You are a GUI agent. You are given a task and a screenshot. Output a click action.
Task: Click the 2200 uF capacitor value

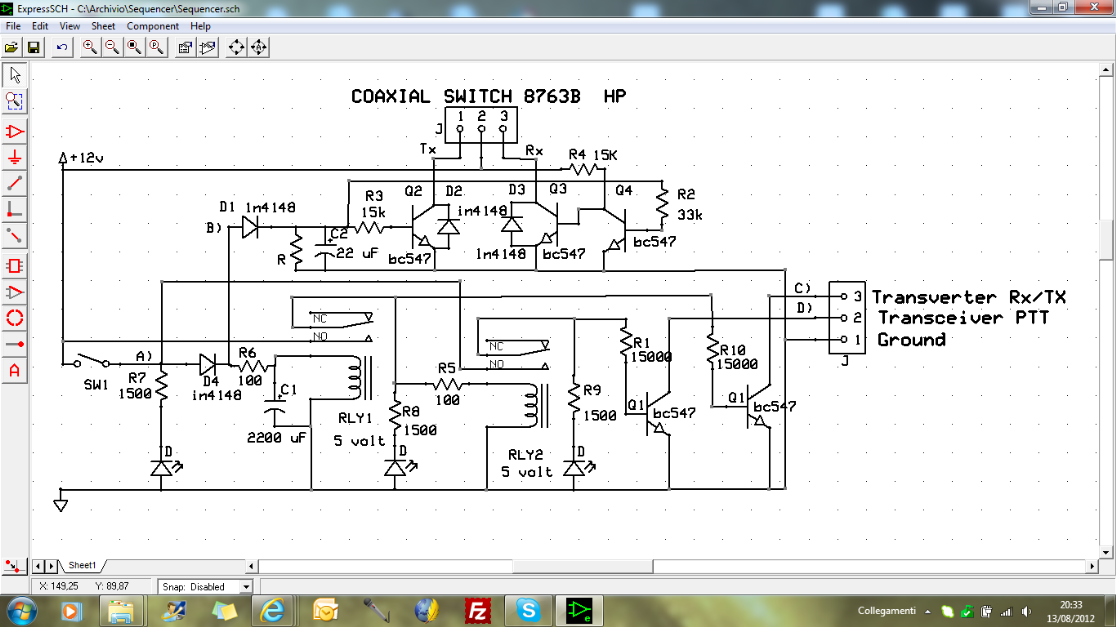pos(276,438)
